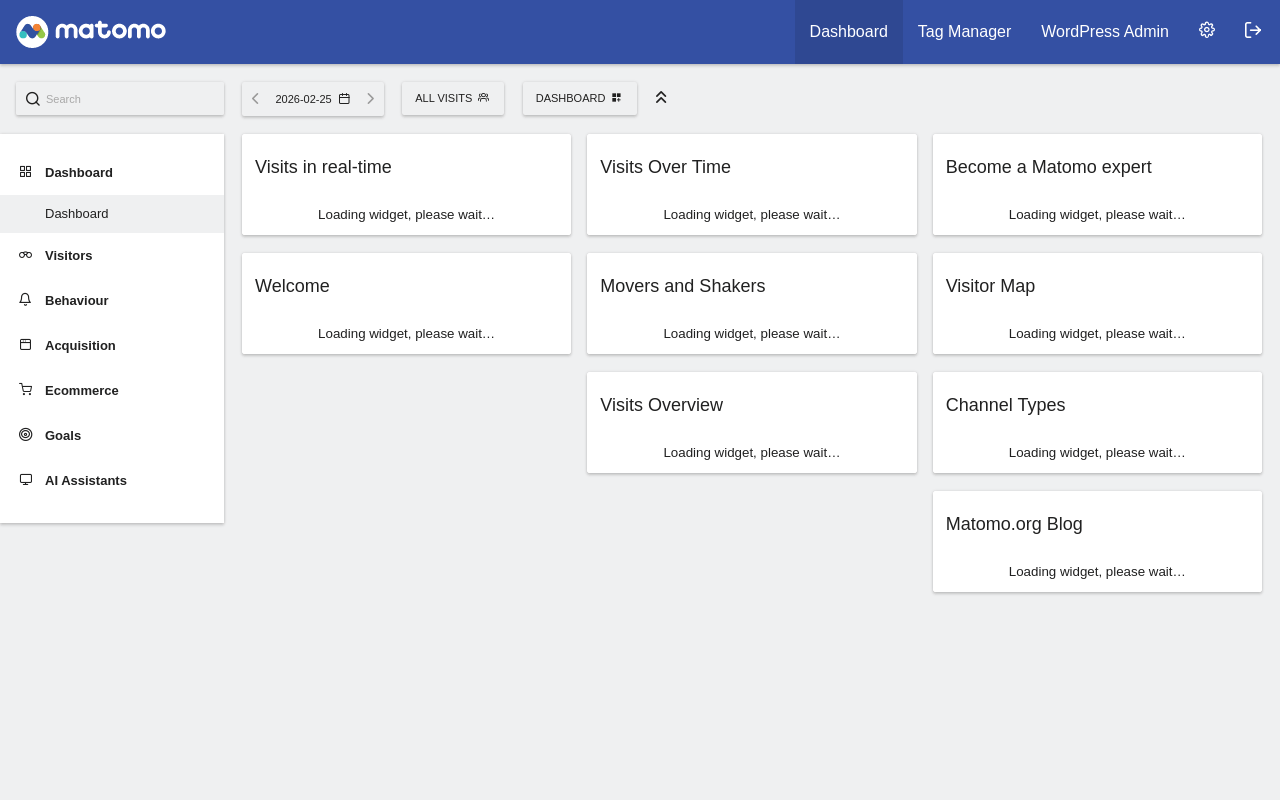1280x800 pixels.
Task: Open the All Visits segment selector
Action: tap(452, 98)
